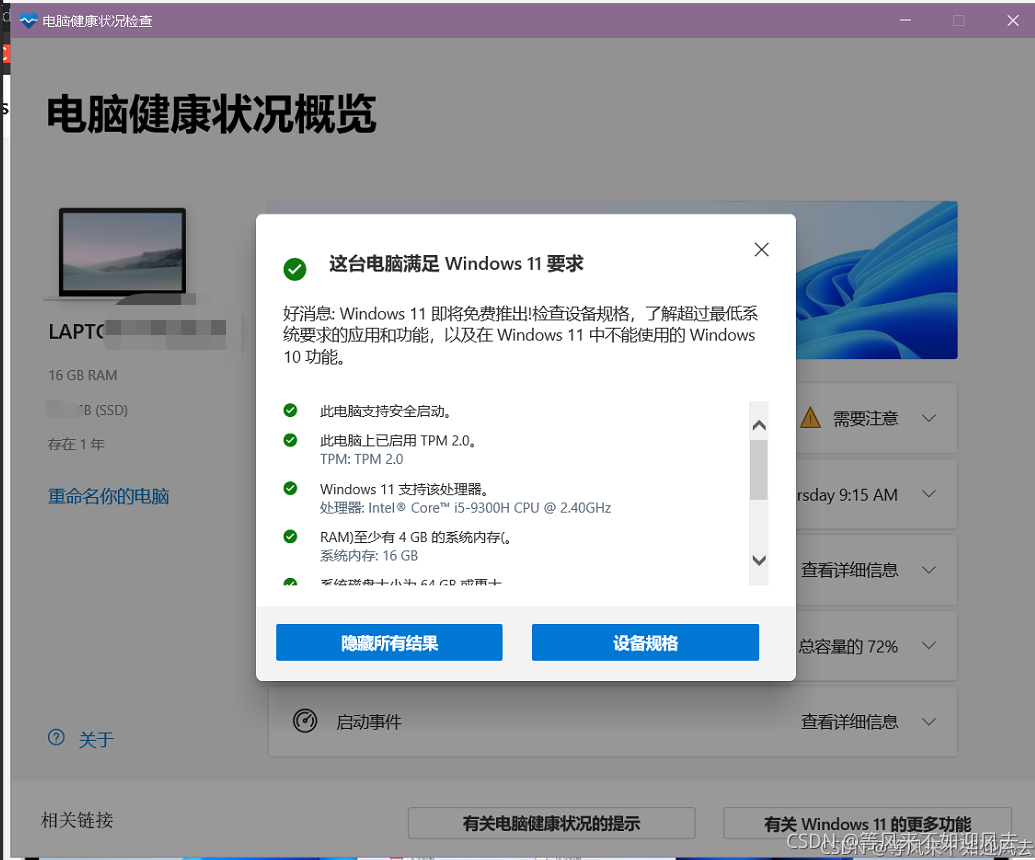
Task: Click the 16 GB RAM text under laptop
Action: click(x=83, y=375)
